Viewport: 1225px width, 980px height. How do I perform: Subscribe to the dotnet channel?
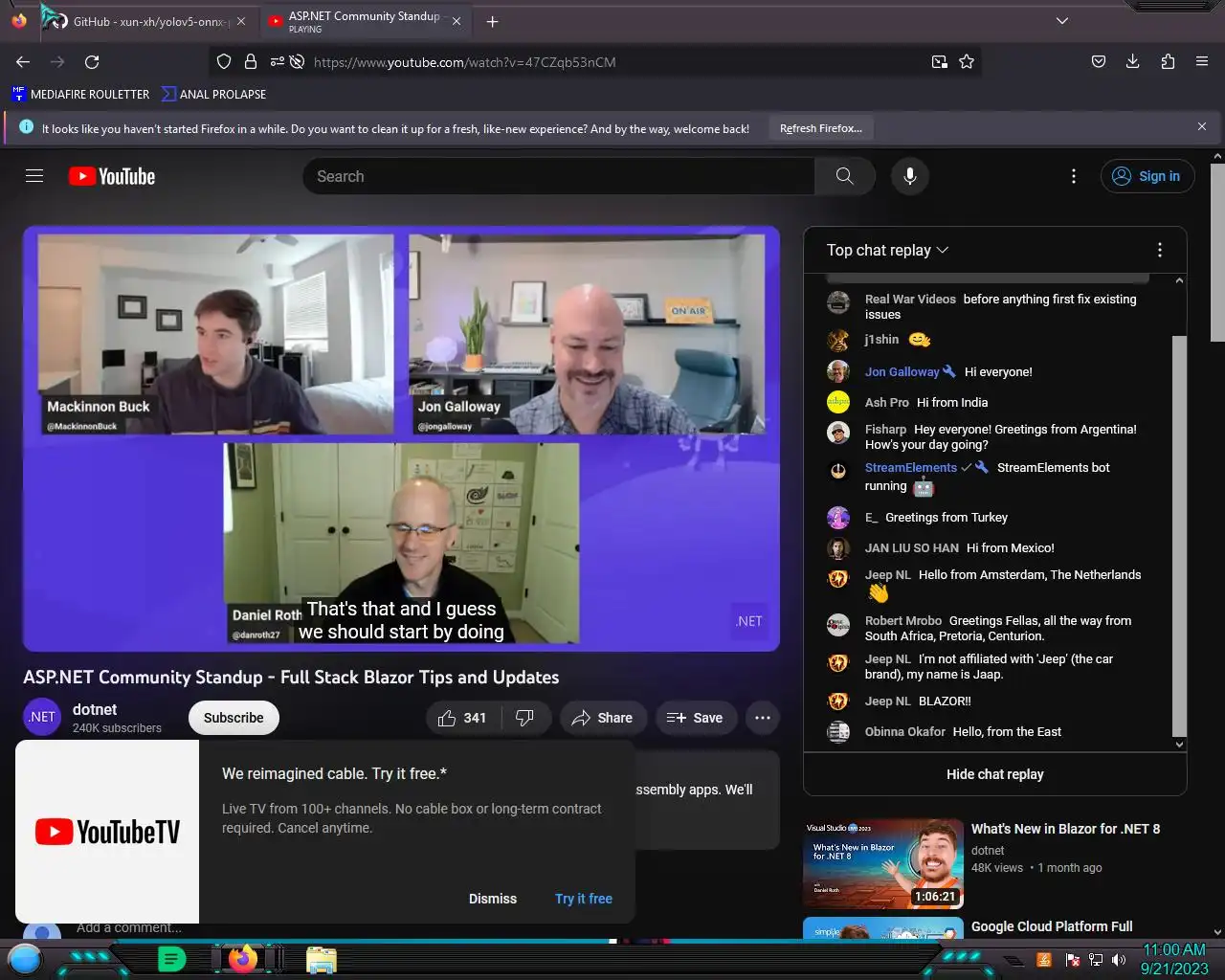pos(234,718)
